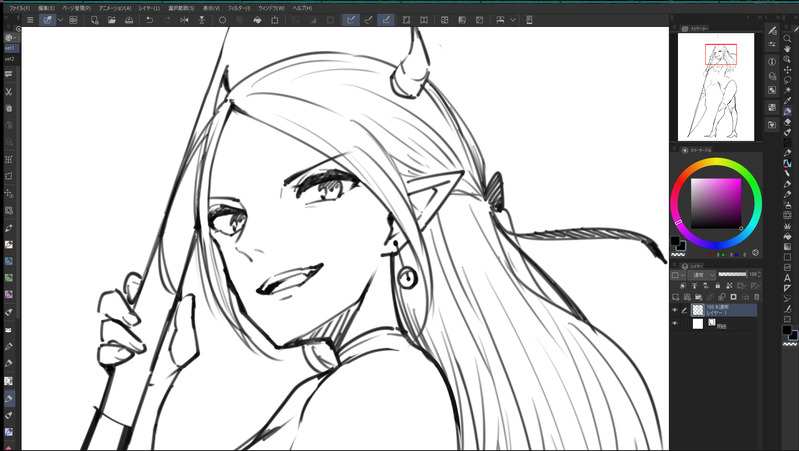Create a new raster layer

tap(676, 297)
